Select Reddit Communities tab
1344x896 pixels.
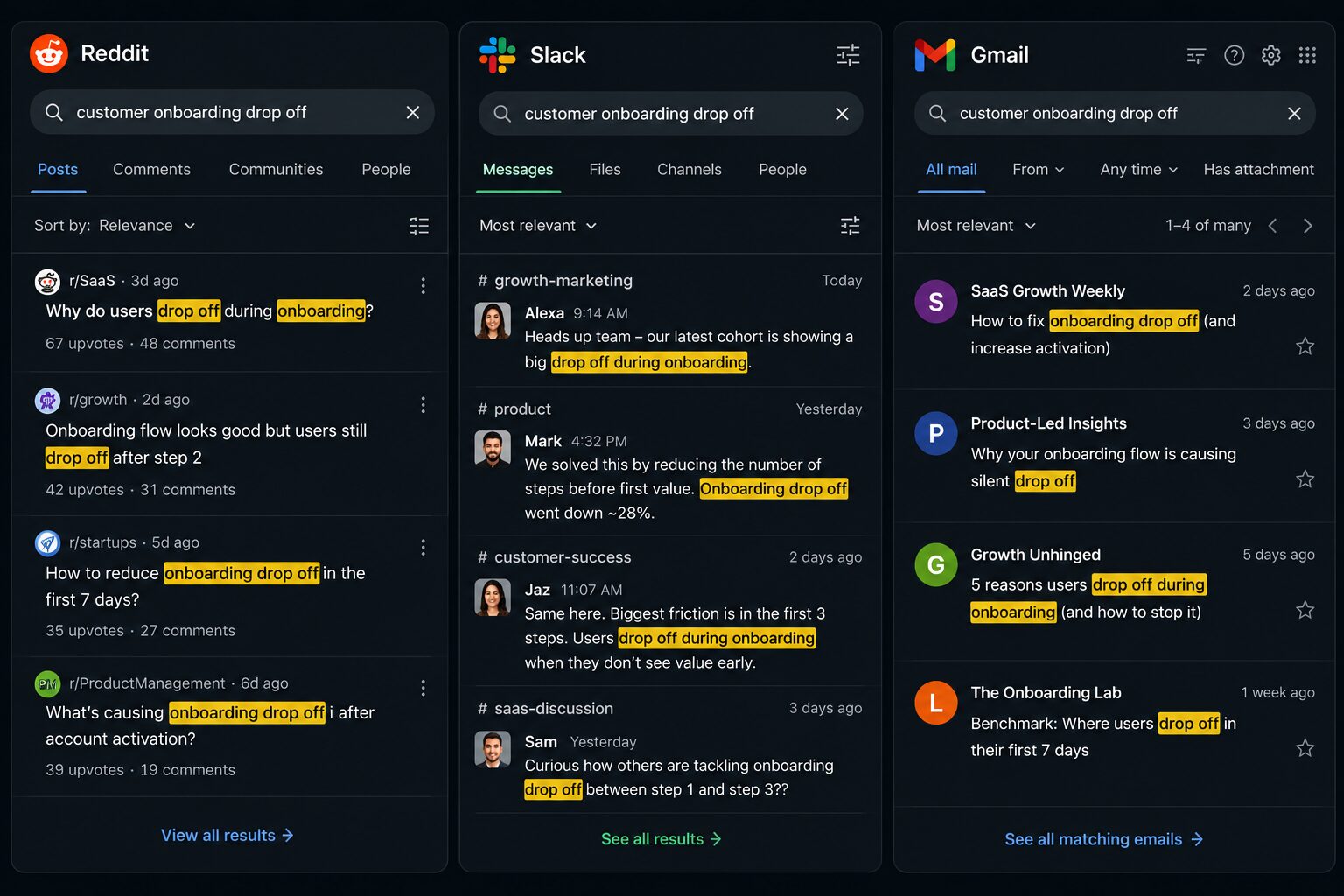tap(276, 170)
